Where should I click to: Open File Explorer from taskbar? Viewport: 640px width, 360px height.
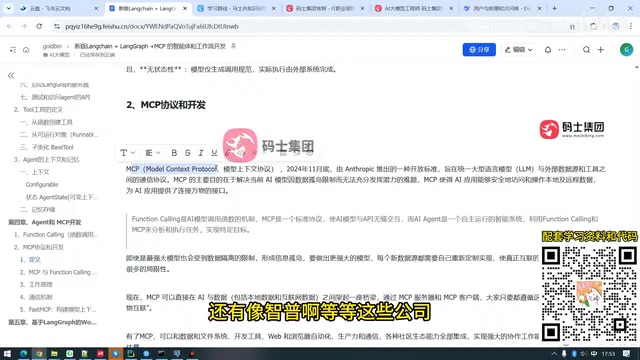54,353
